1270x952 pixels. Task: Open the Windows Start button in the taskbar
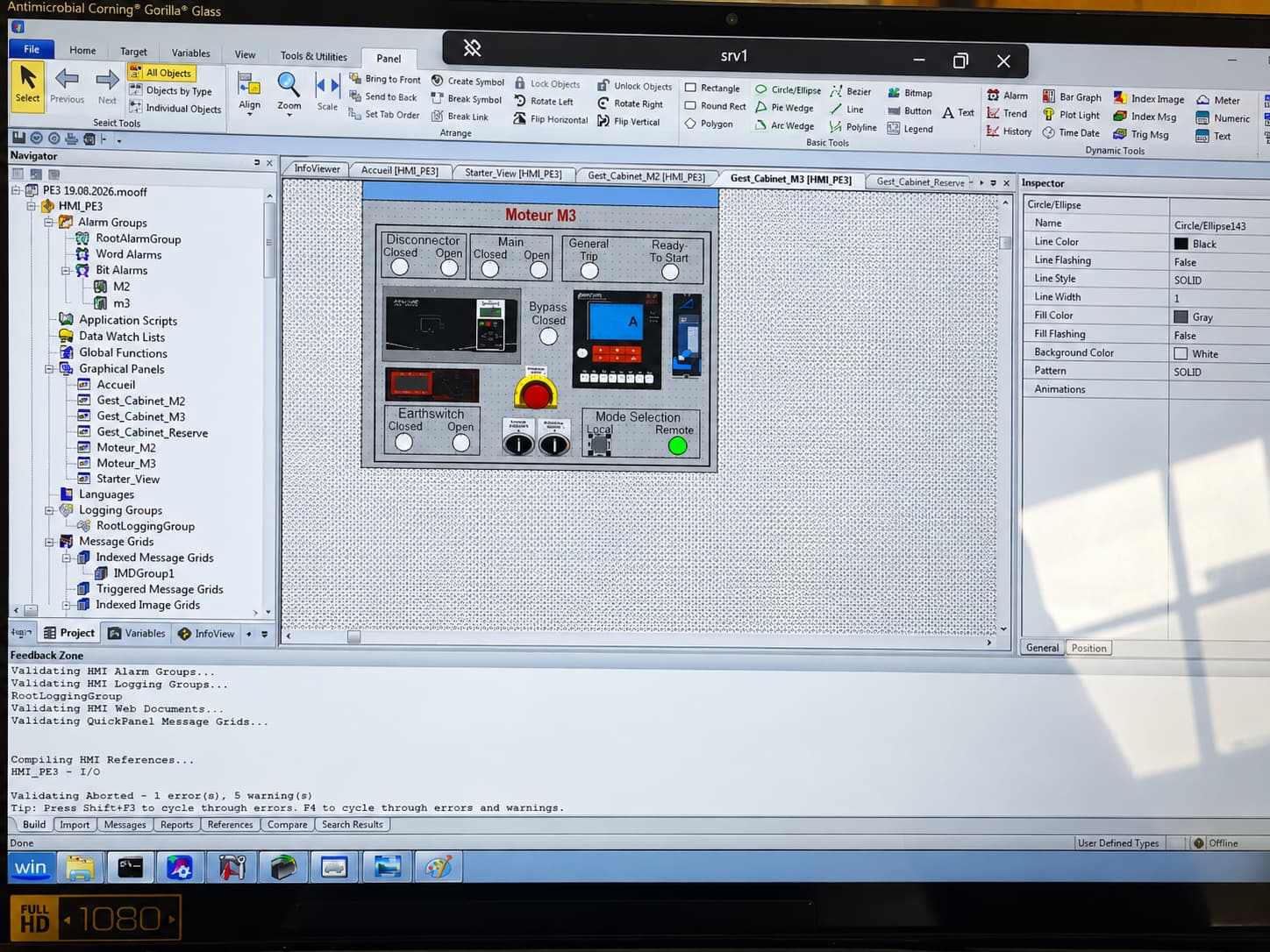(x=30, y=868)
